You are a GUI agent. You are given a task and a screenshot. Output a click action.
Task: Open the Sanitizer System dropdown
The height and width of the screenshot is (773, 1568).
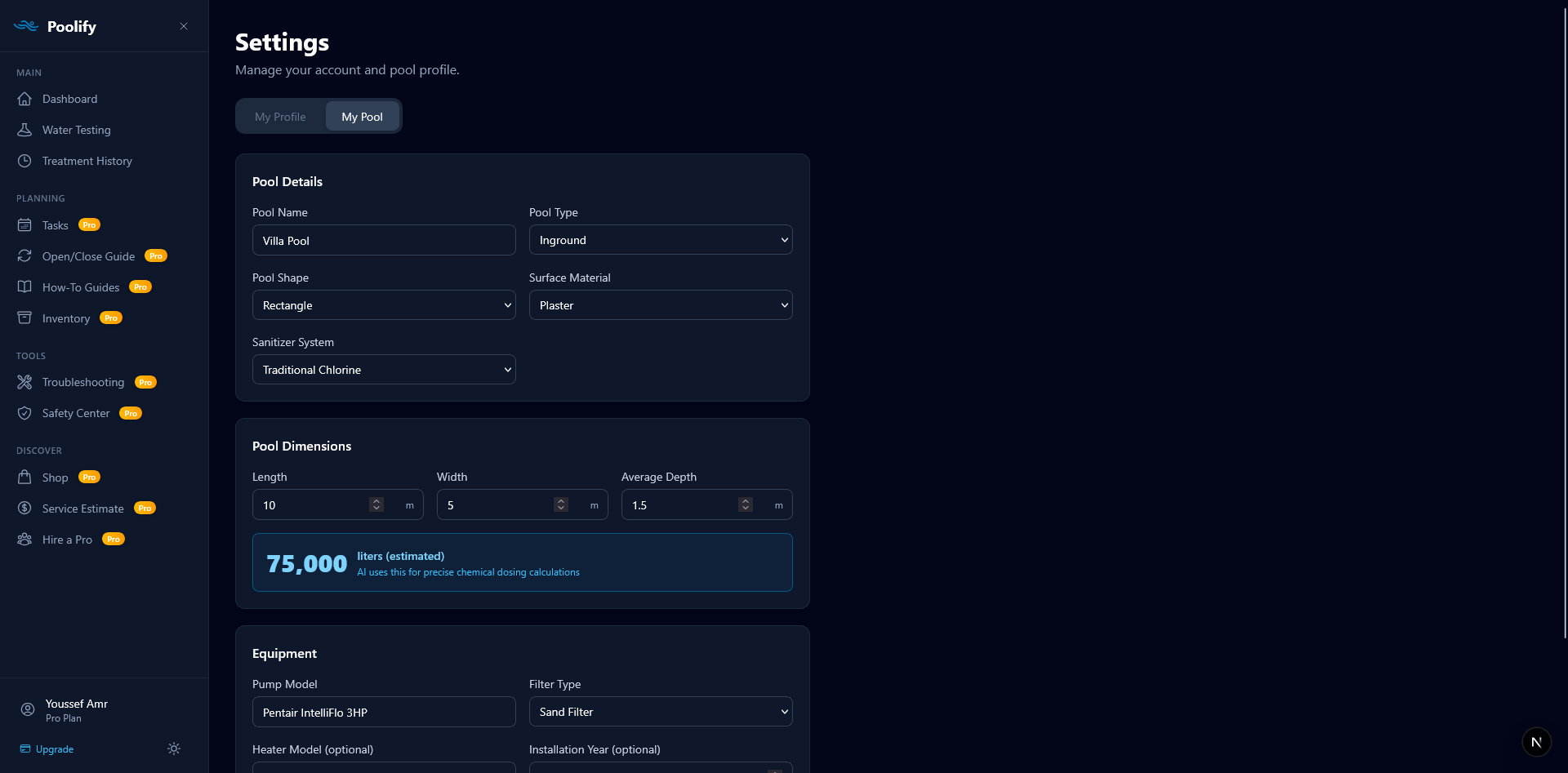pos(383,369)
